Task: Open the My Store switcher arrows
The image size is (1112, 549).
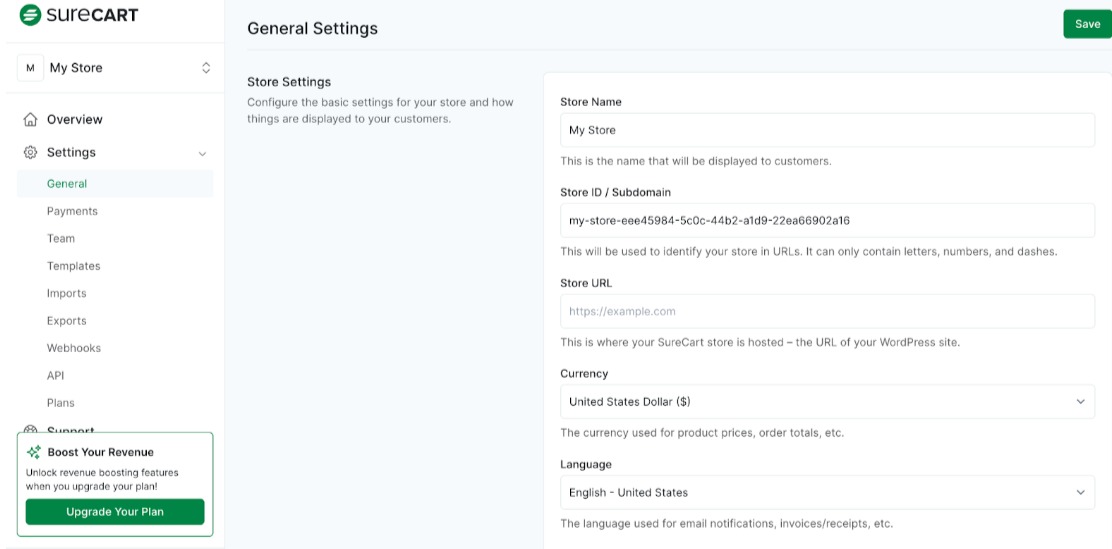Action: pos(206,68)
